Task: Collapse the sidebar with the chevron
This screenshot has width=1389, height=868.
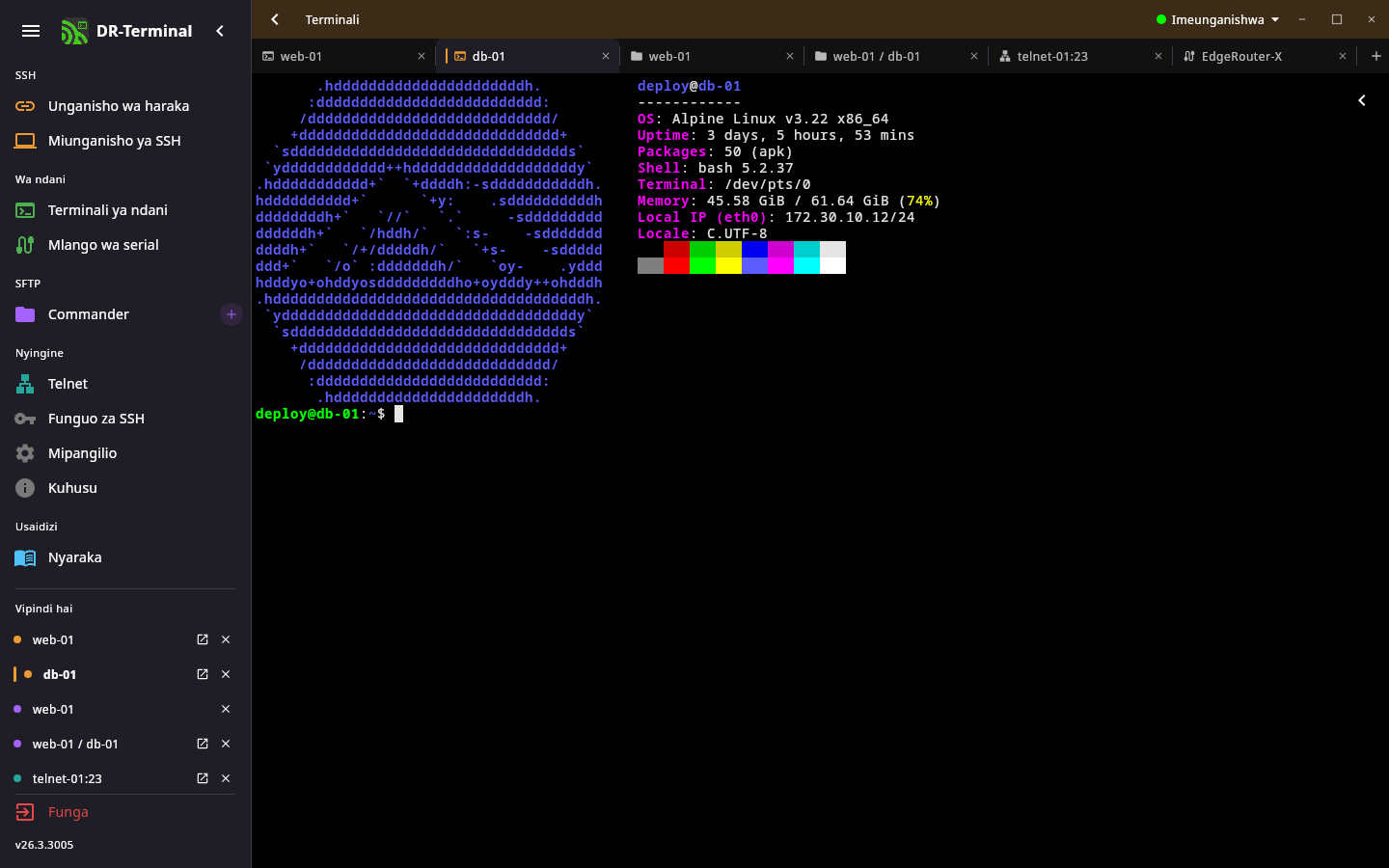Action: pyautogui.click(x=220, y=31)
